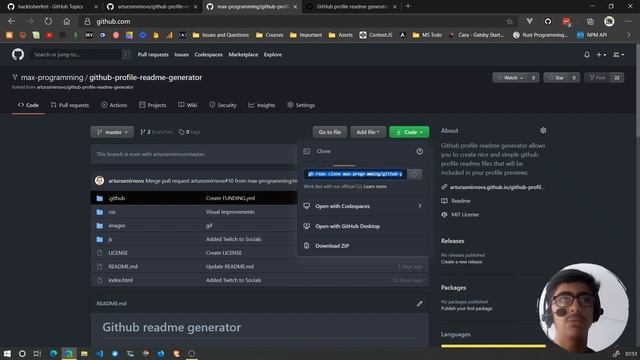Click the Clone help question icon
Viewport: 640px width, 360px height.
(419, 151)
